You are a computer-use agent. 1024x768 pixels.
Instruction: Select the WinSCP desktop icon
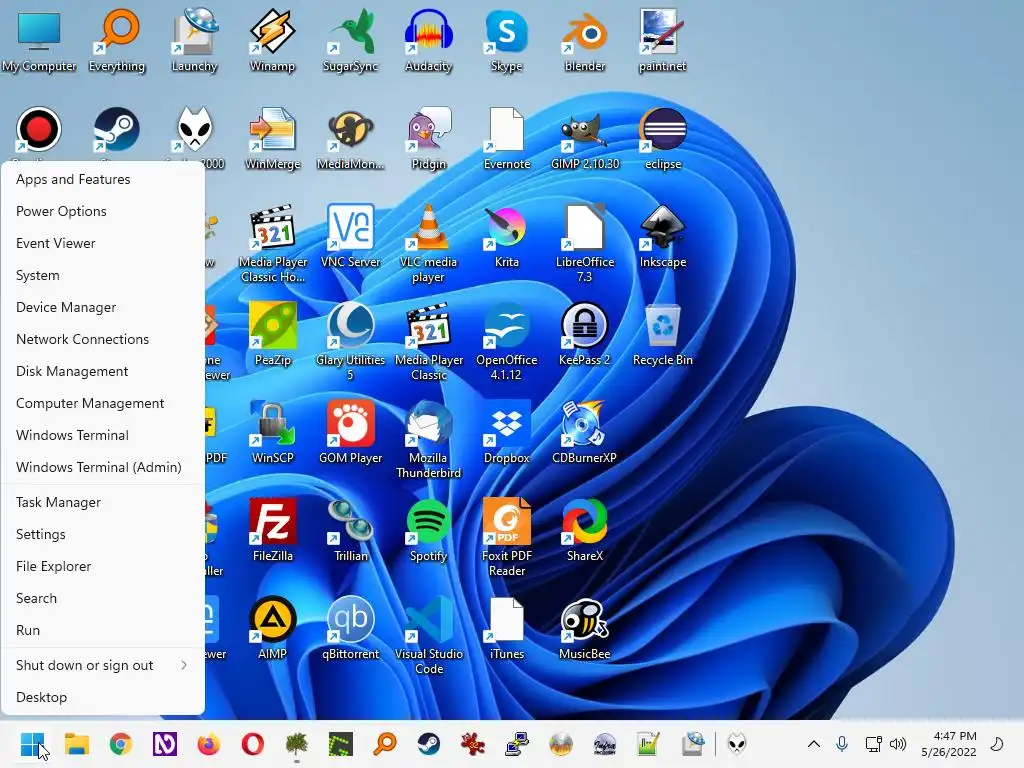[x=272, y=432]
